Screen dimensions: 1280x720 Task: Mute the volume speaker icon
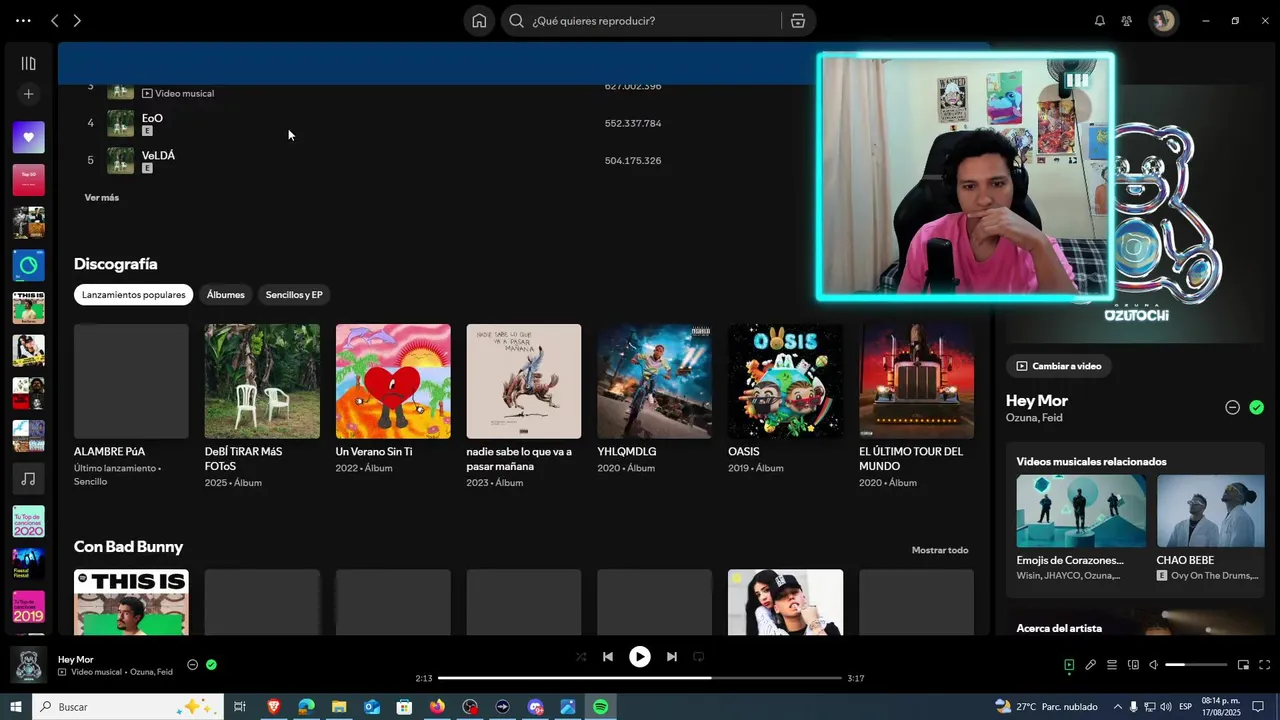point(1154,665)
